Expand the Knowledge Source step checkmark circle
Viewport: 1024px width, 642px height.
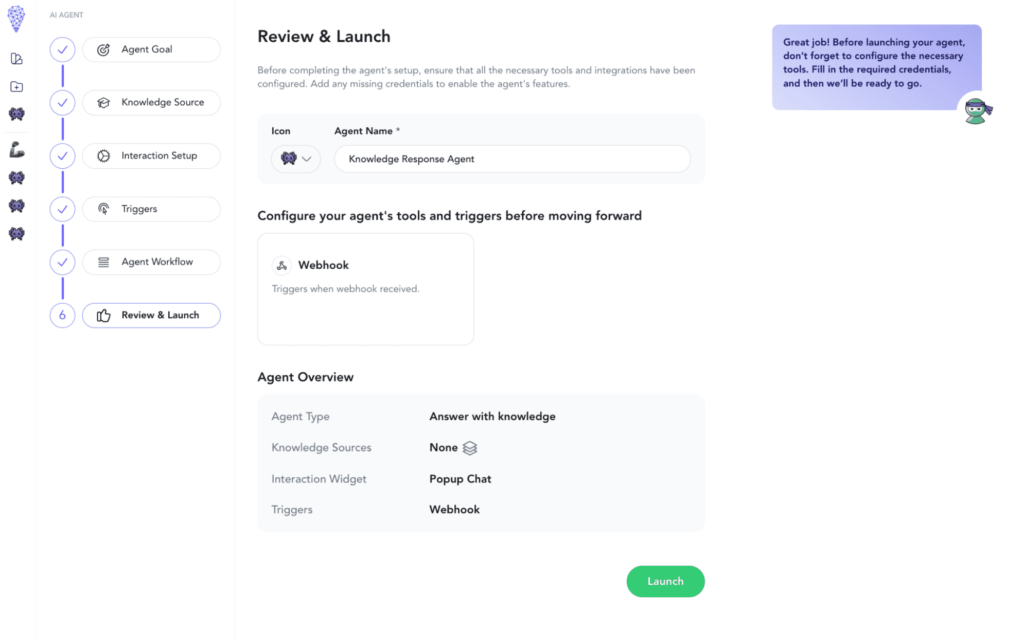tap(62, 102)
